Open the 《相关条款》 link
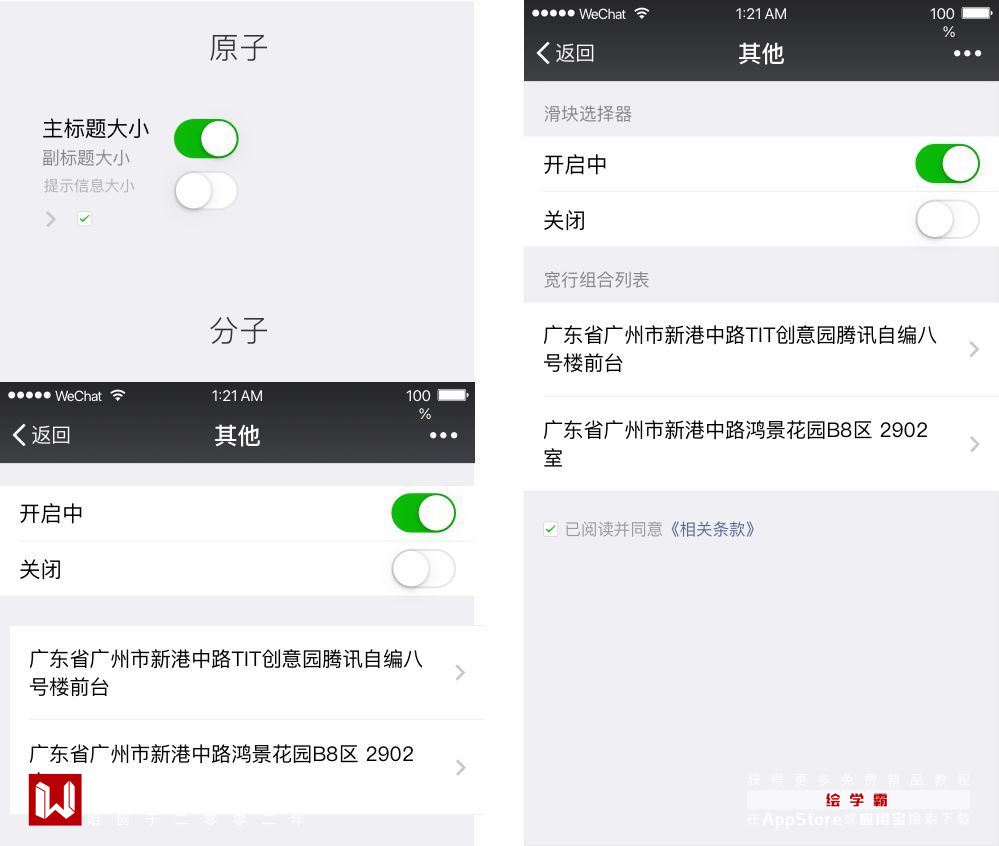The width and height of the screenshot is (999, 846). click(712, 529)
